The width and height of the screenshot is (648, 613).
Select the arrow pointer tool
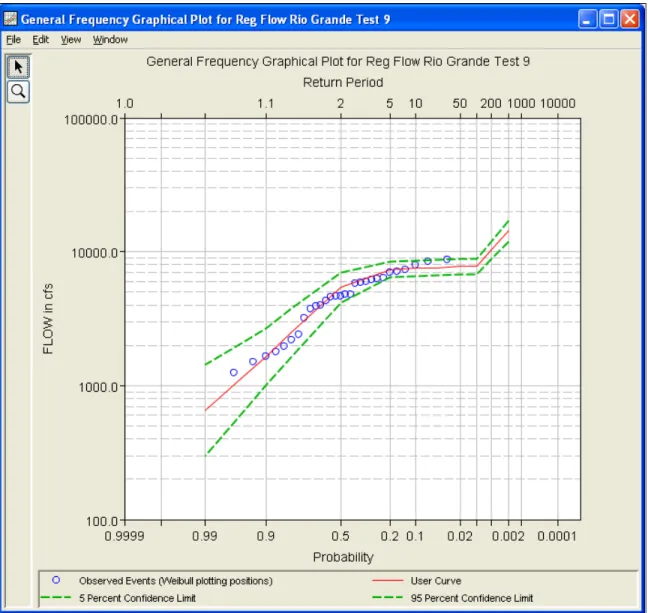click(x=18, y=67)
